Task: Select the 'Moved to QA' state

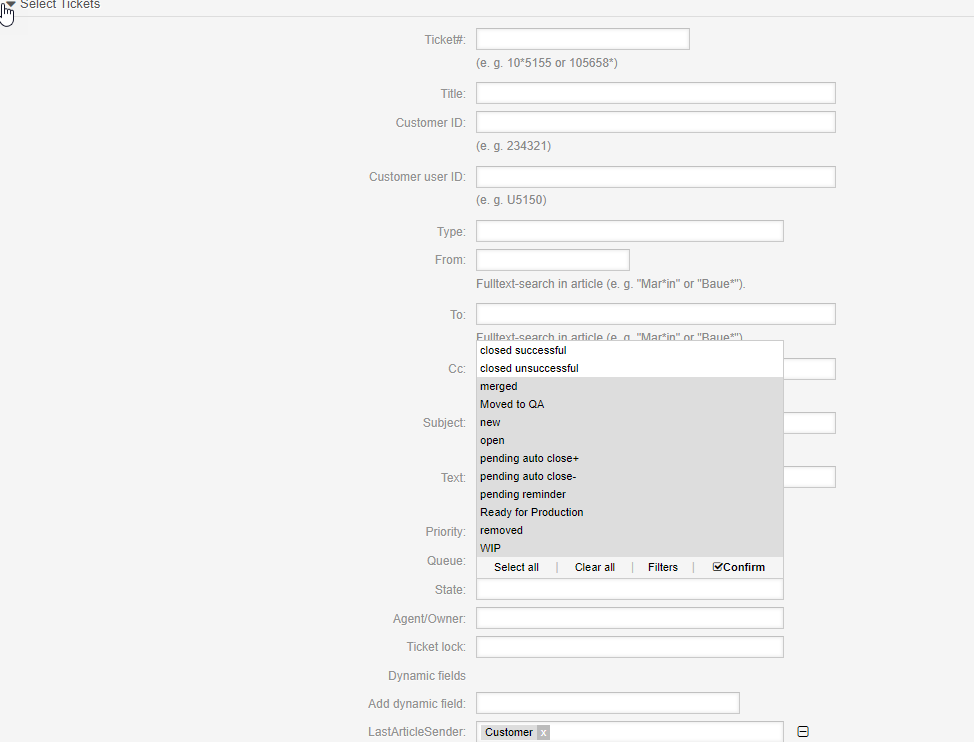Action: [512, 404]
